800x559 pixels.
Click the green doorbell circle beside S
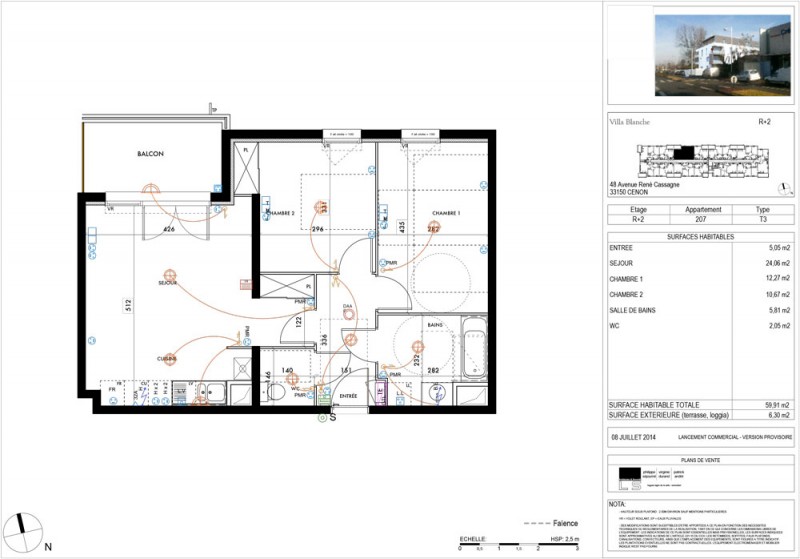[x=322, y=418]
